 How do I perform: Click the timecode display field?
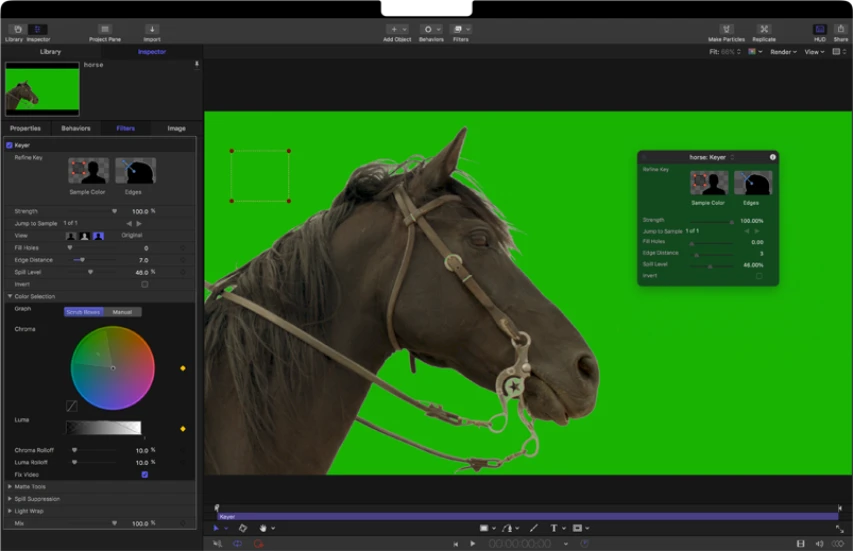pyautogui.click(x=520, y=543)
